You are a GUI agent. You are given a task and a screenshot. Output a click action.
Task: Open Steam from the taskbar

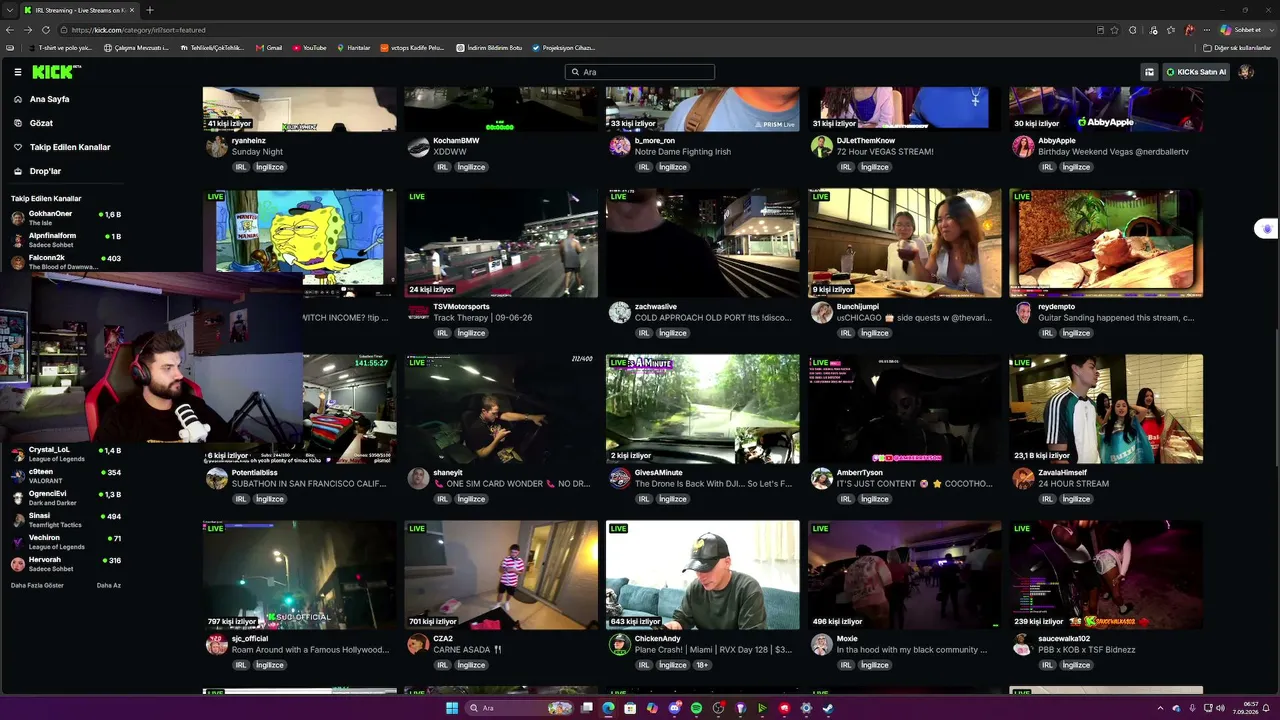point(828,708)
